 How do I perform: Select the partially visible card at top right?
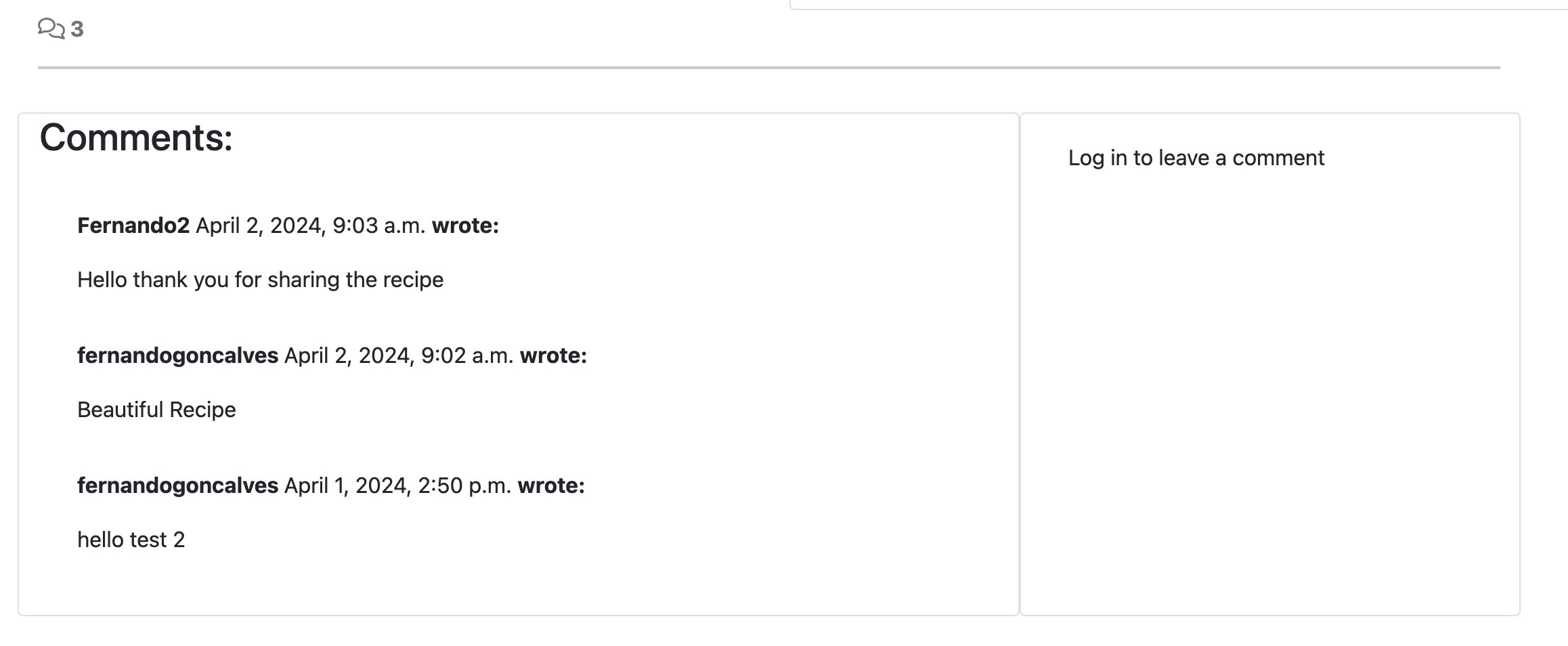1178,3
